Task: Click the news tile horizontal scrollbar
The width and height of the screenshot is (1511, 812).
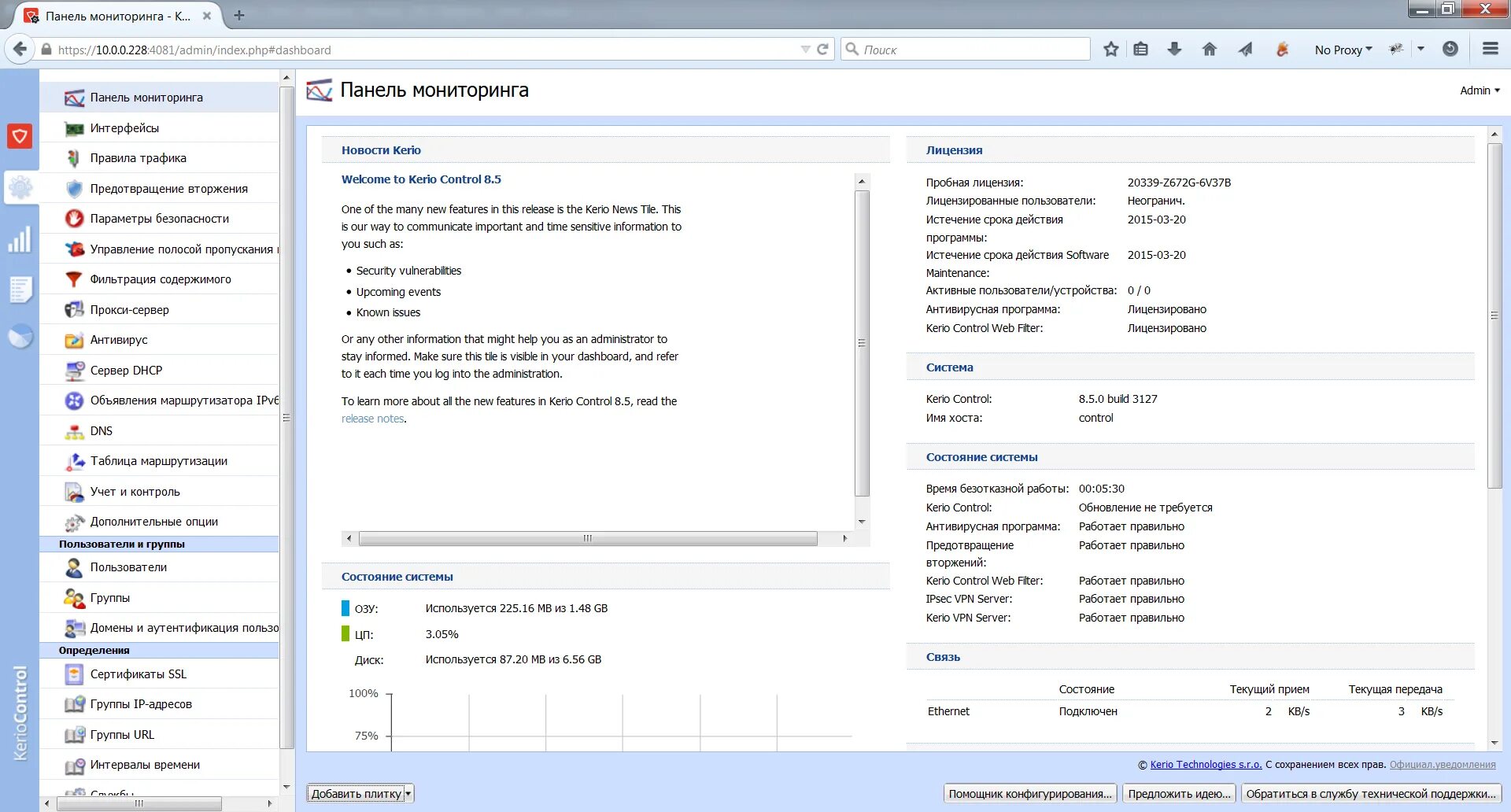Action: point(588,539)
